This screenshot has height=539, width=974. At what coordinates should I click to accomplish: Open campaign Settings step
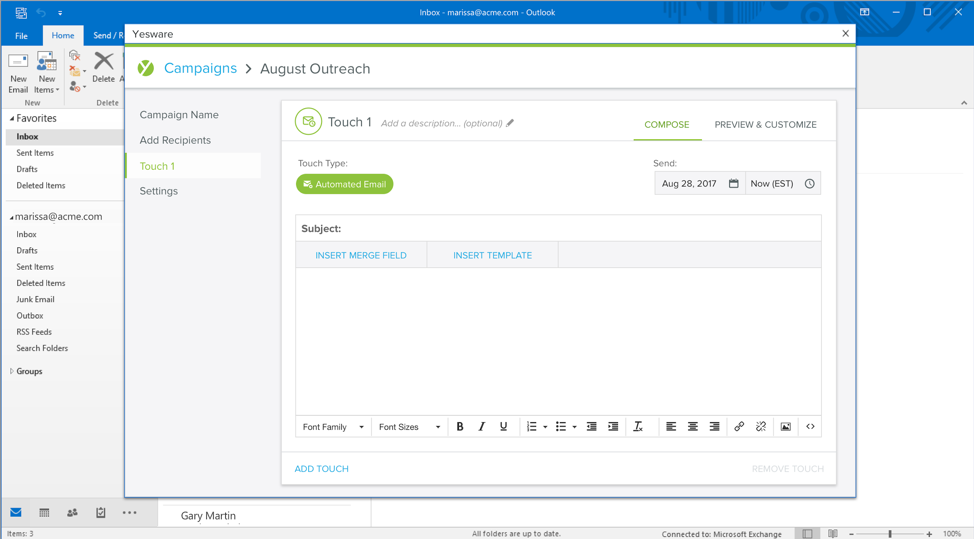coord(158,191)
